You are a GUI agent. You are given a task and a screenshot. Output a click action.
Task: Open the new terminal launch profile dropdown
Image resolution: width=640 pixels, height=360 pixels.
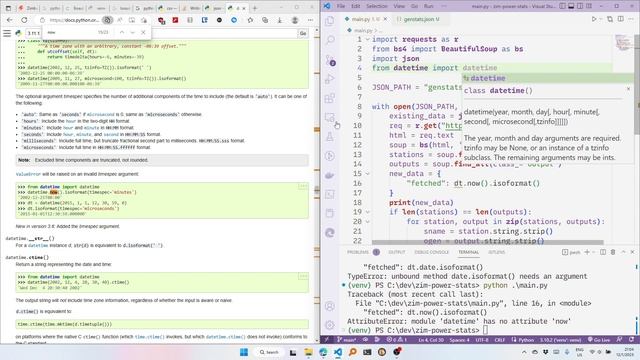click(593, 252)
